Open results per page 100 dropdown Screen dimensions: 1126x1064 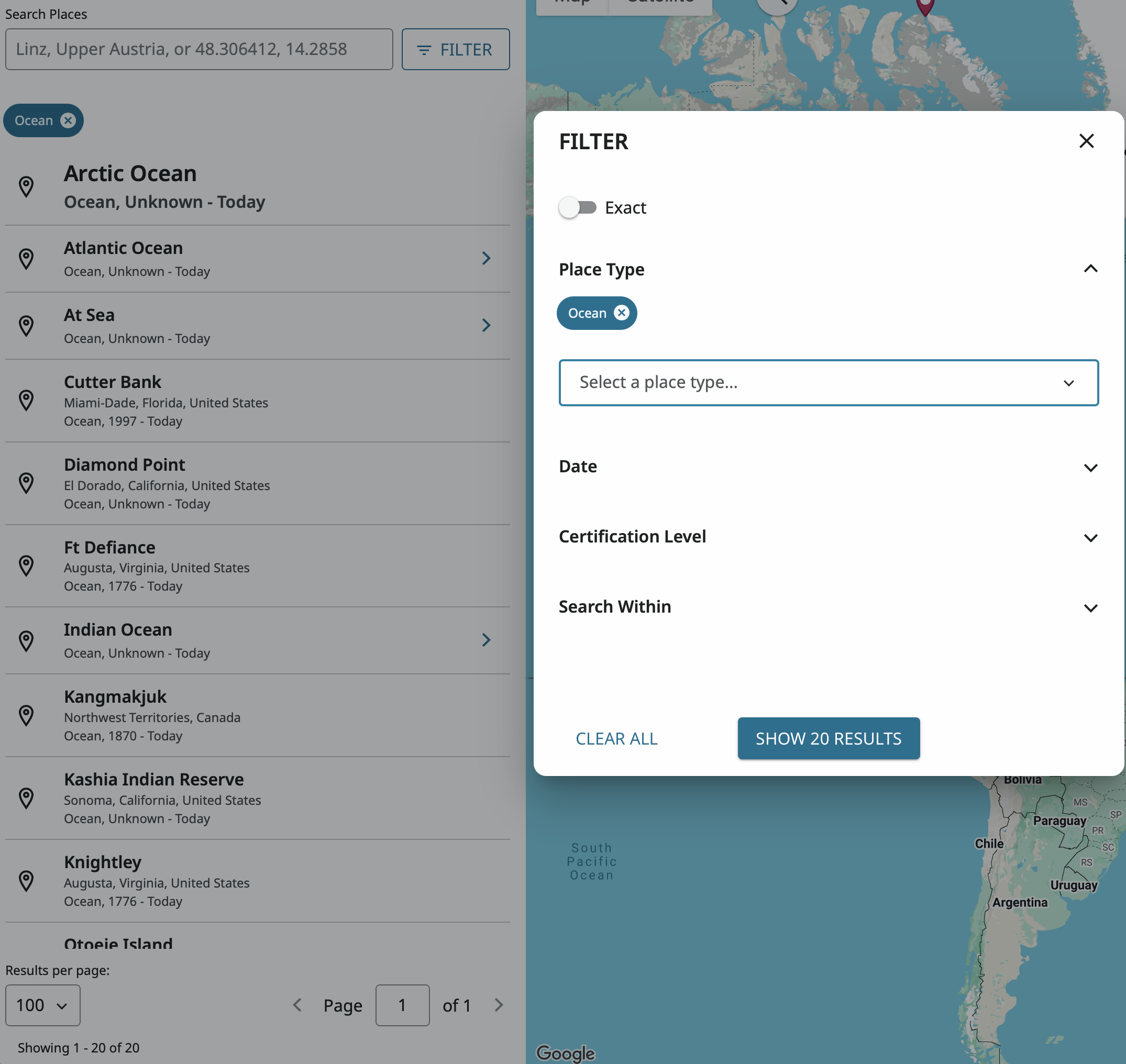click(x=42, y=1005)
